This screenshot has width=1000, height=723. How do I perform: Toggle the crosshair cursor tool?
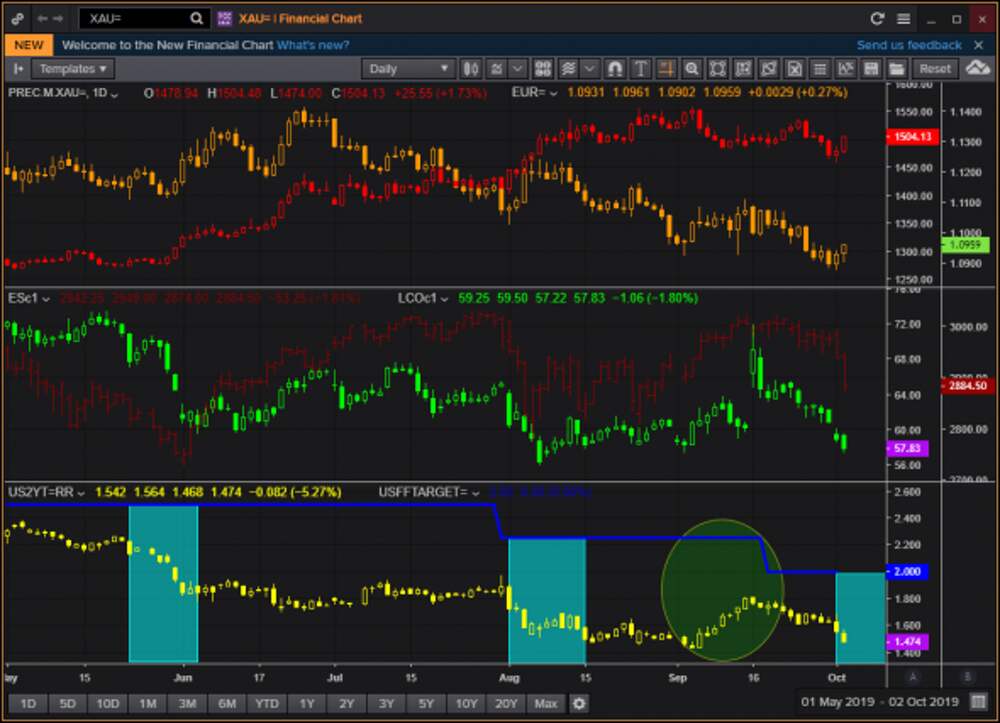[x=665, y=69]
